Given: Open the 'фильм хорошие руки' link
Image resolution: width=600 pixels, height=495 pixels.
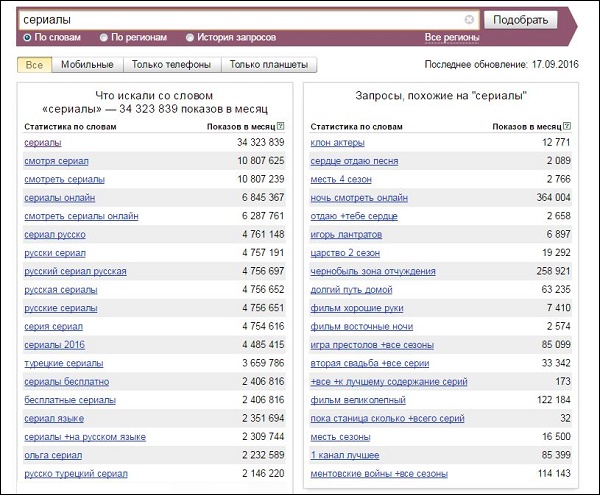Looking at the screenshot, I should coord(357,308).
